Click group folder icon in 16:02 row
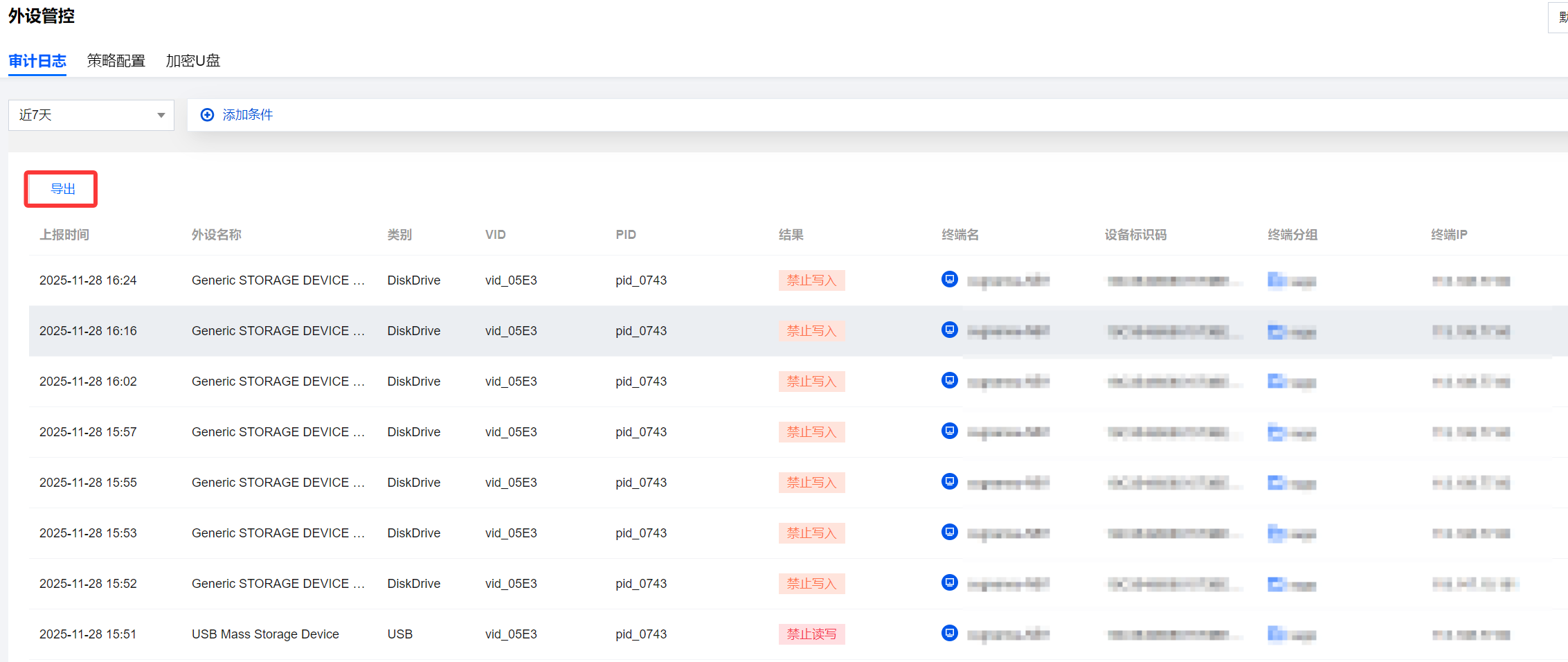1568x662 pixels. [x=1277, y=382]
